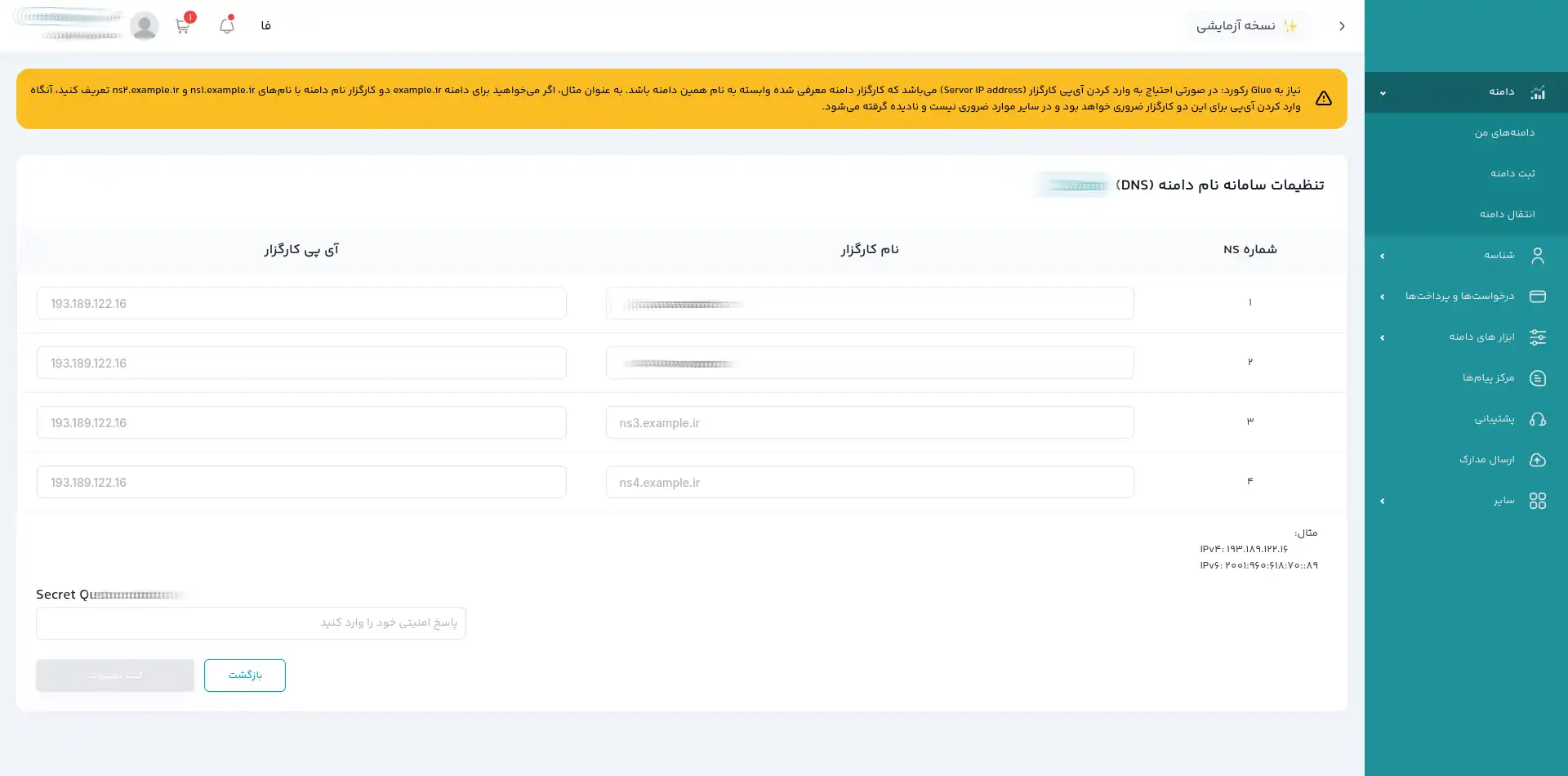Collapse the sidebar with top chevron

tap(1342, 26)
